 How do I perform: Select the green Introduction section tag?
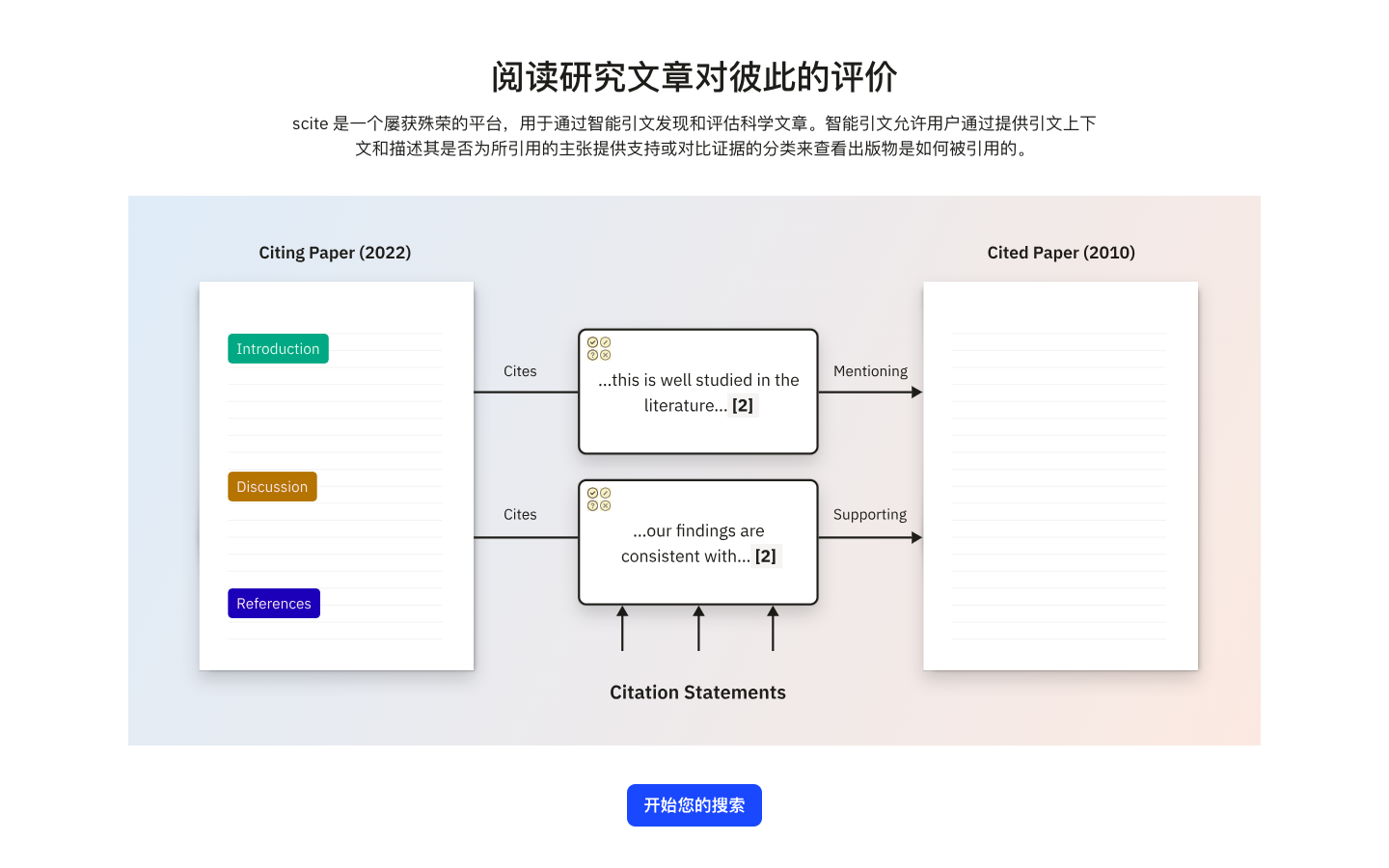(x=278, y=349)
